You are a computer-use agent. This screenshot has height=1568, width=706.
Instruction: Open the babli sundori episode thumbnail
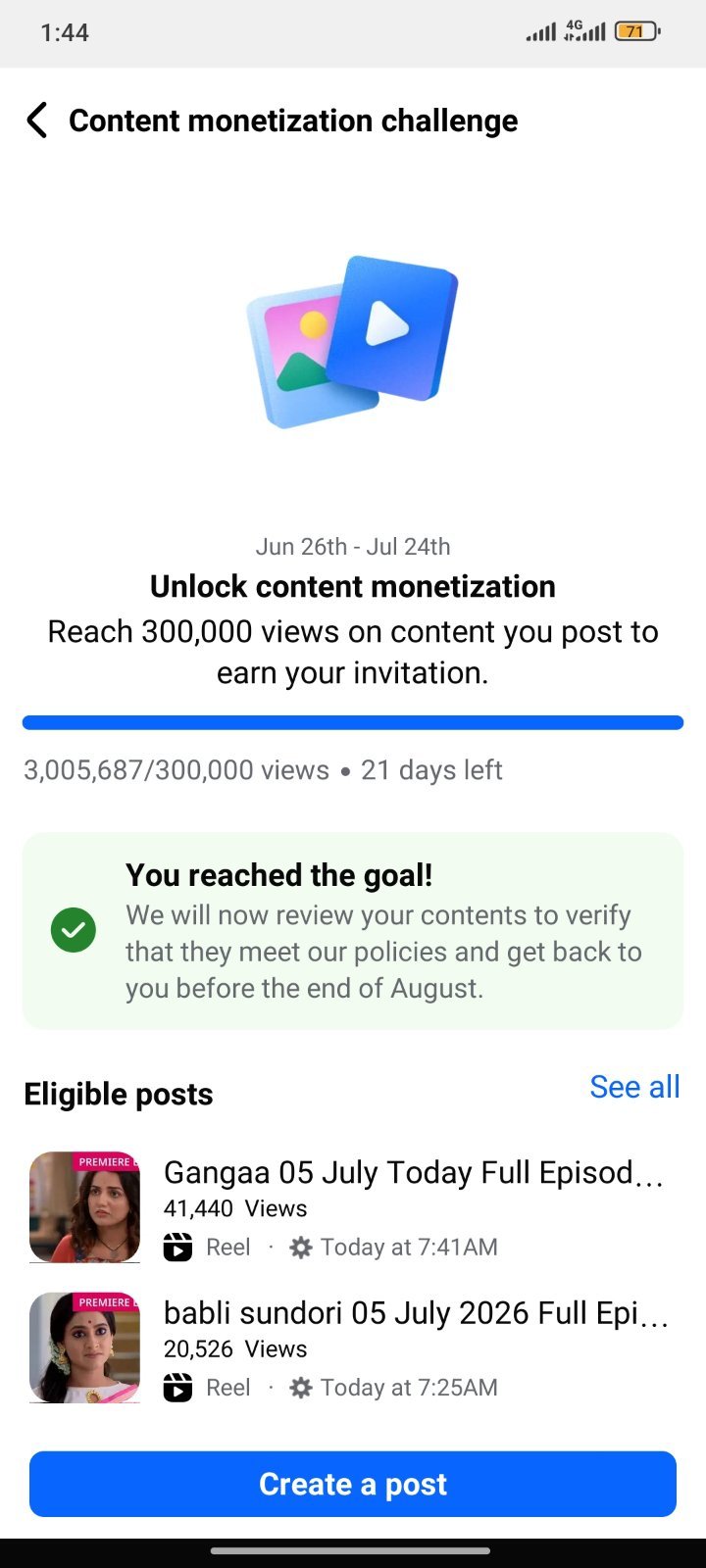(x=84, y=1347)
